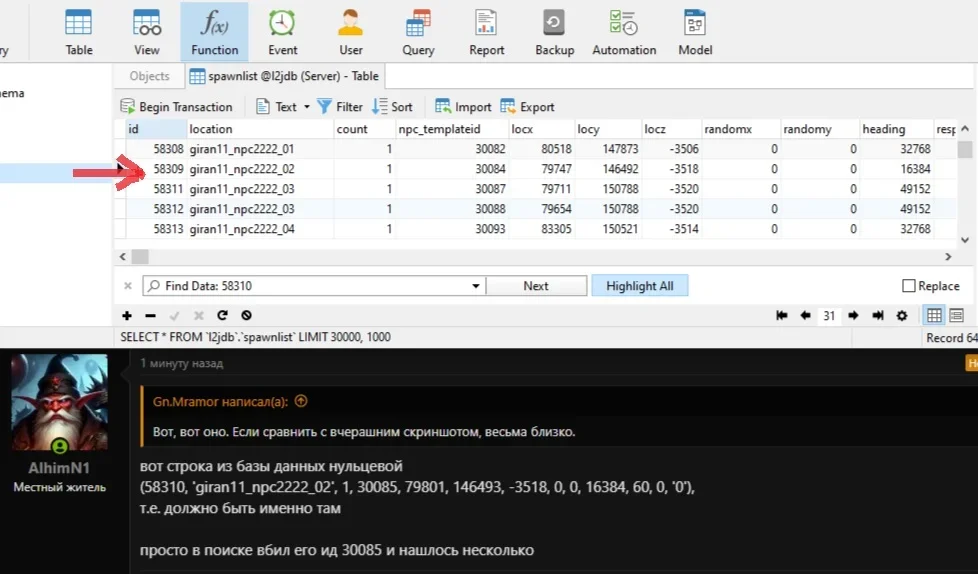Viewport: 978px width, 574px height.
Task: Open the Query toolbar icon
Action: [418, 32]
